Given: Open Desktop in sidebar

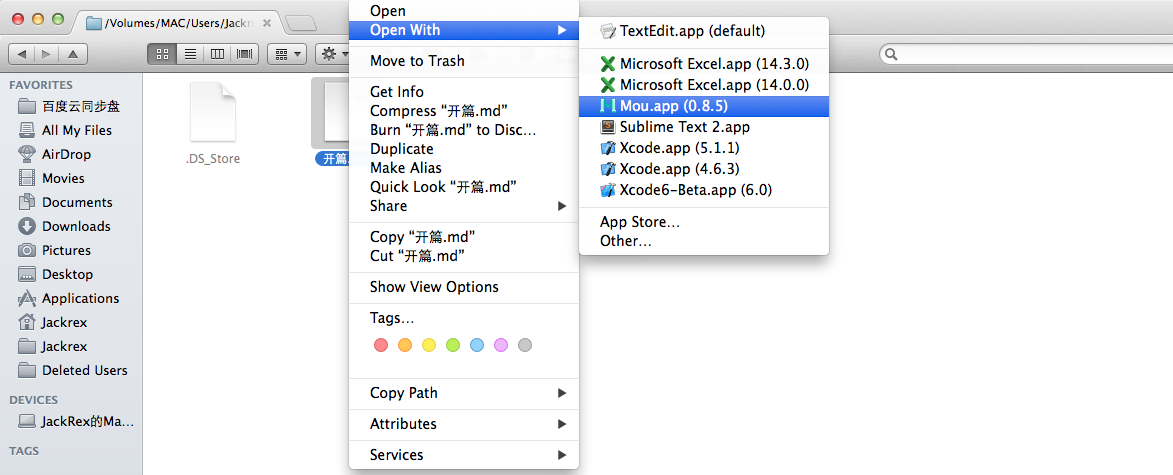Looking at the screenshot, I should [x=71, y=274].
